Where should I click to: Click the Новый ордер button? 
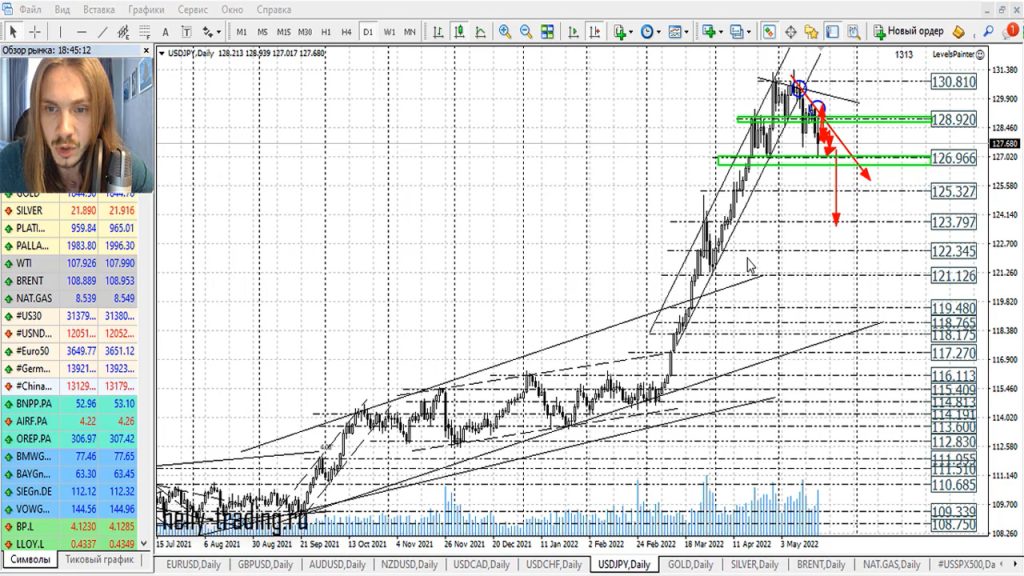pyautogui.click(x=908, y=32)
